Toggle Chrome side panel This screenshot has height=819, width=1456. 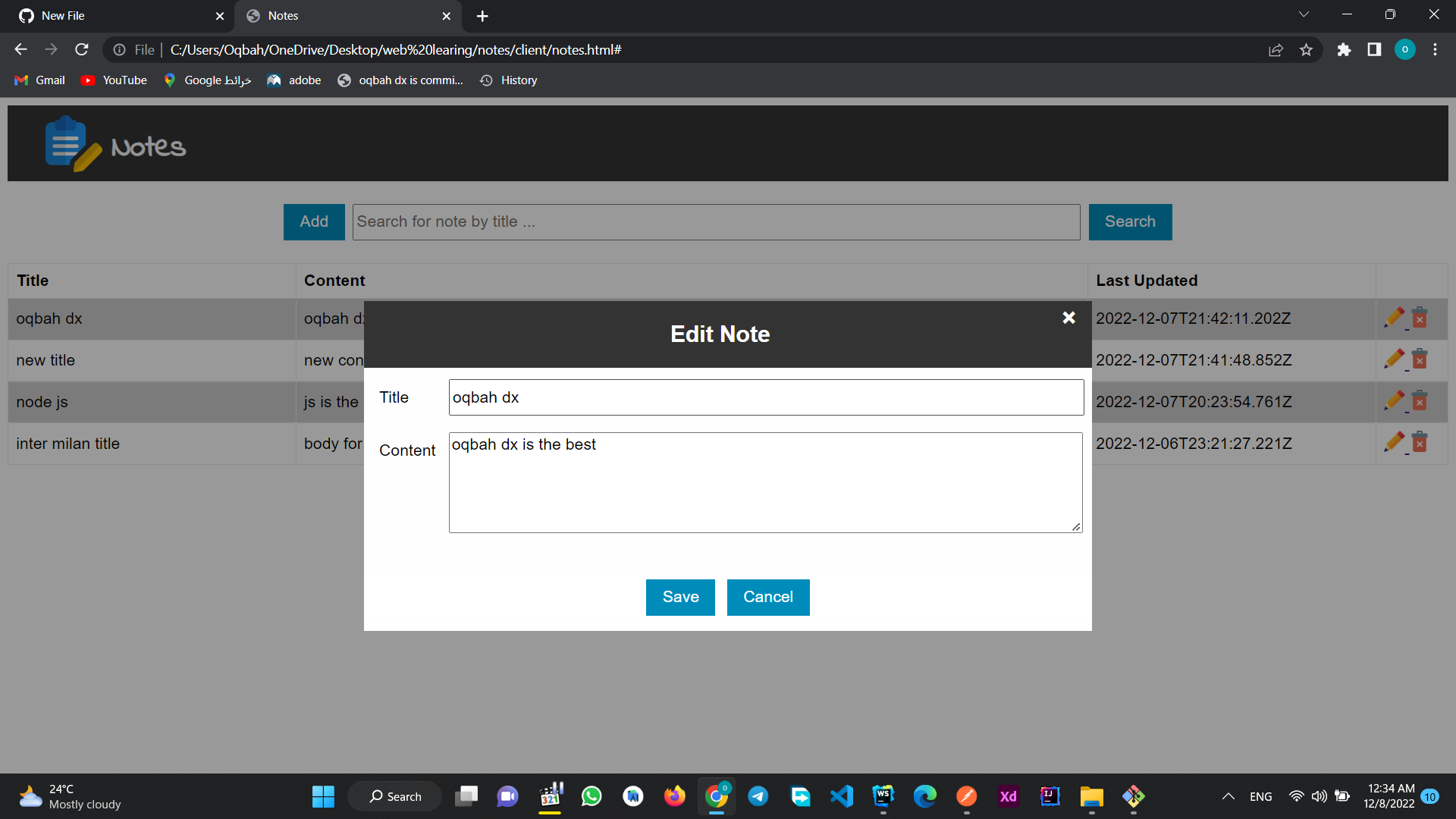(x=1374, y=50)
